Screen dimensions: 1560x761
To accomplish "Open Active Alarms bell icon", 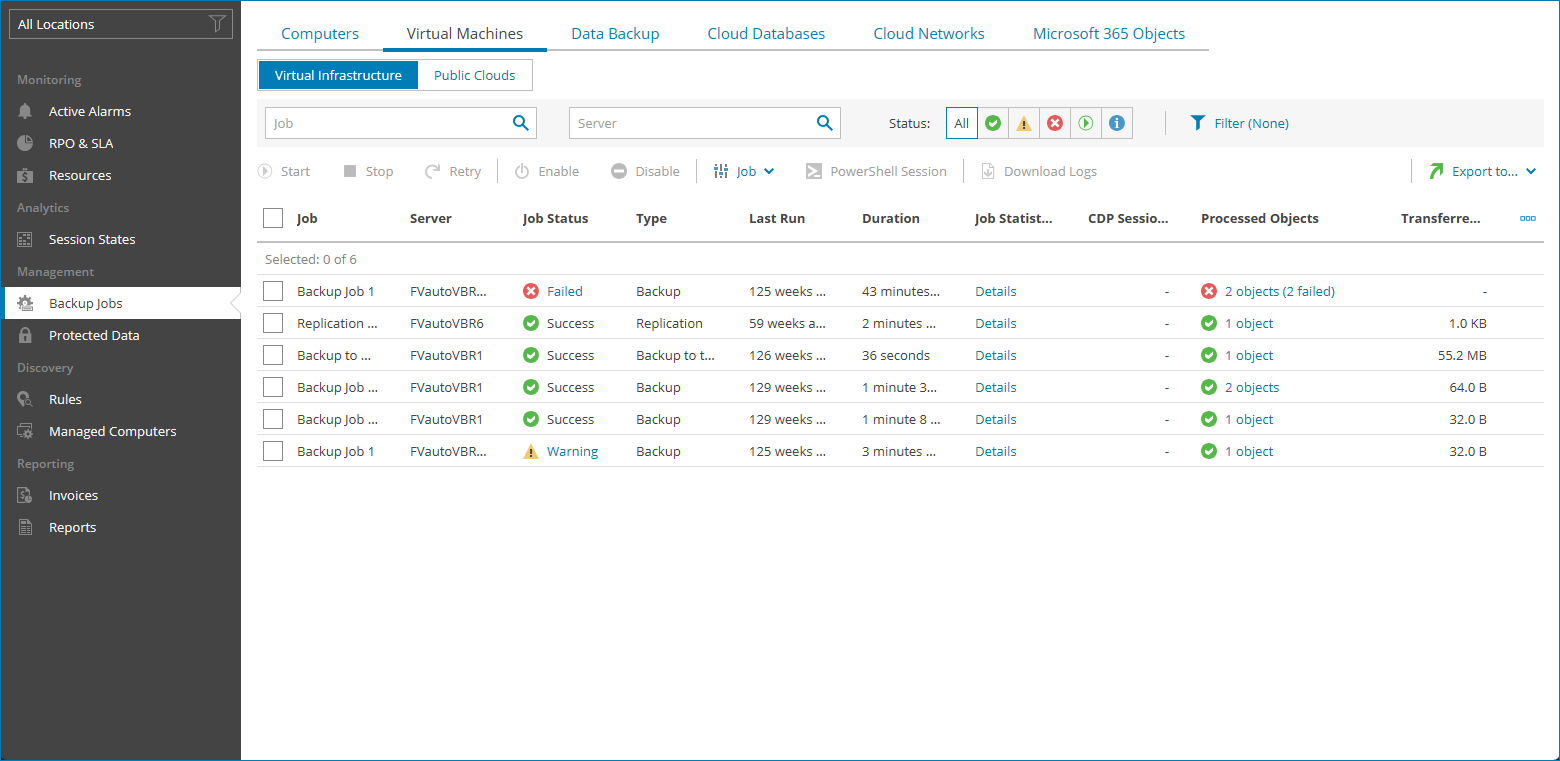I will [26, 111].
